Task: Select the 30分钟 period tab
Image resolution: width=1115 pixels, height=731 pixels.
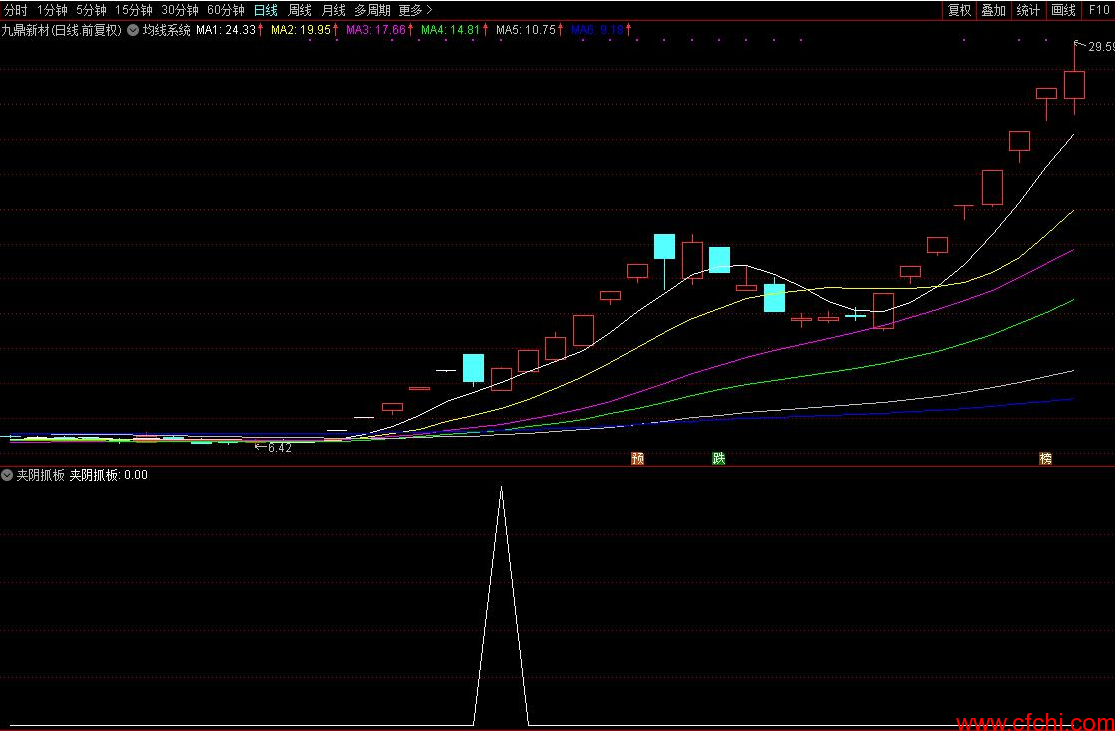Action: (x=179, y=10)
